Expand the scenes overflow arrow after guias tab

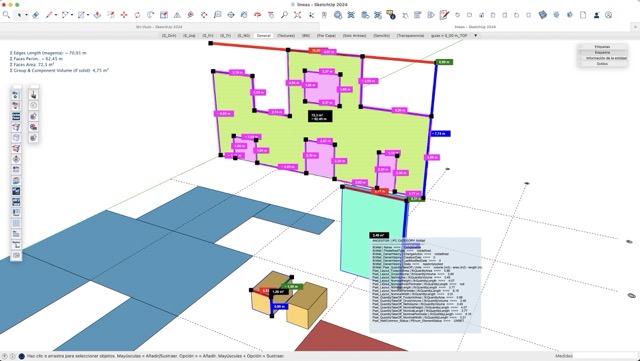(475, 36)
